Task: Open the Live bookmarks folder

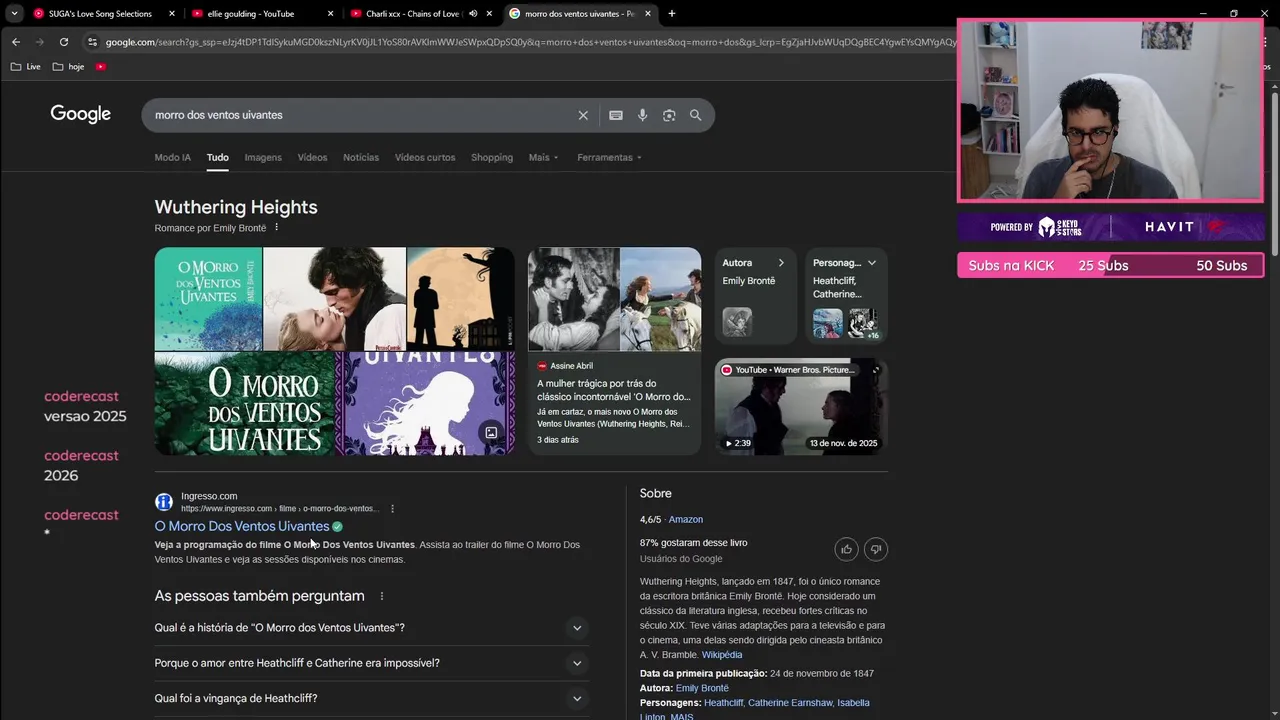Action: 26,66
